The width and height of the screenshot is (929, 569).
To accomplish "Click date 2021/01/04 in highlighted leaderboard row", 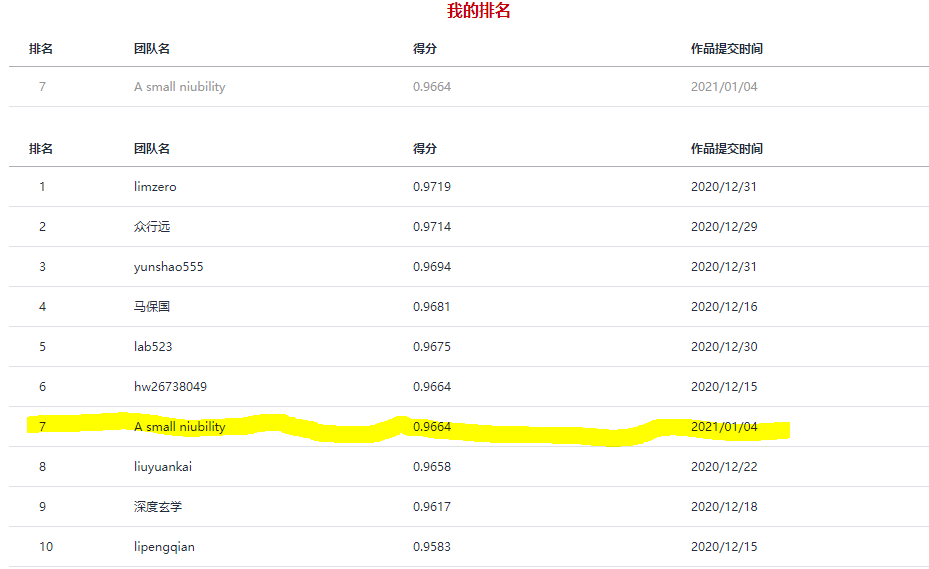I will [x=724, y=427].
